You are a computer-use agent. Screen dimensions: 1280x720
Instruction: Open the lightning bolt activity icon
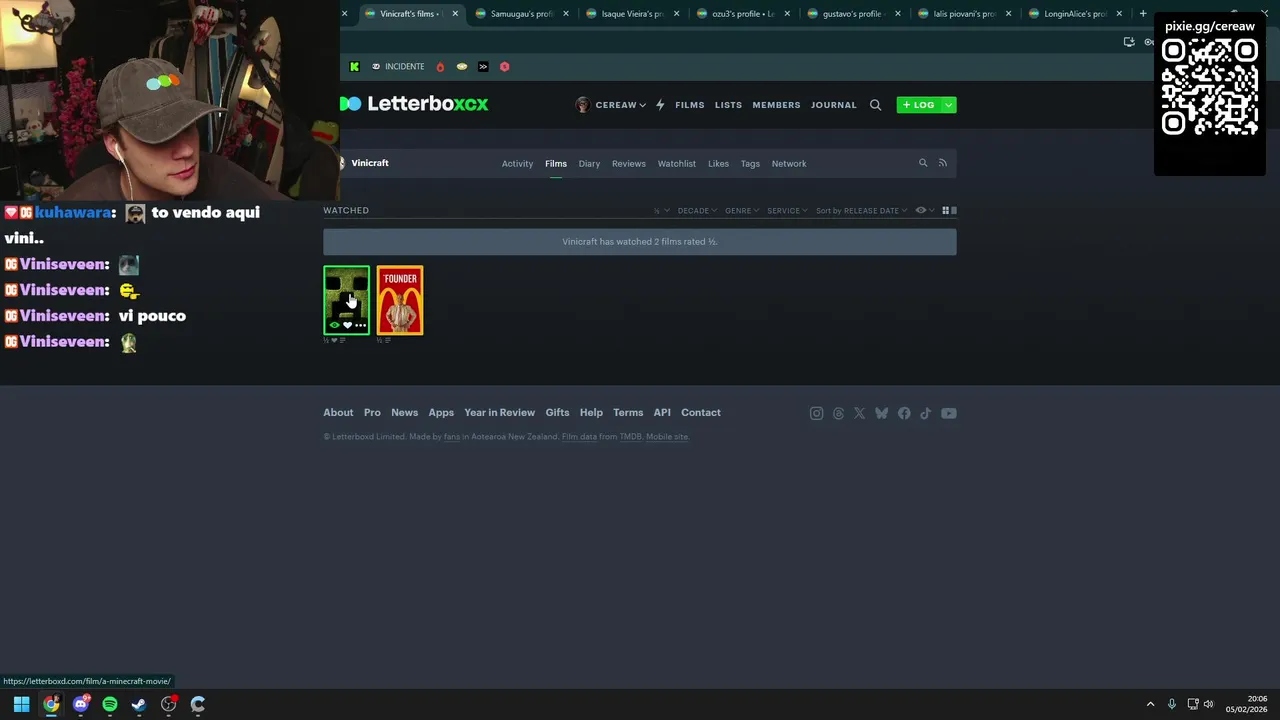tap(660, 105)
